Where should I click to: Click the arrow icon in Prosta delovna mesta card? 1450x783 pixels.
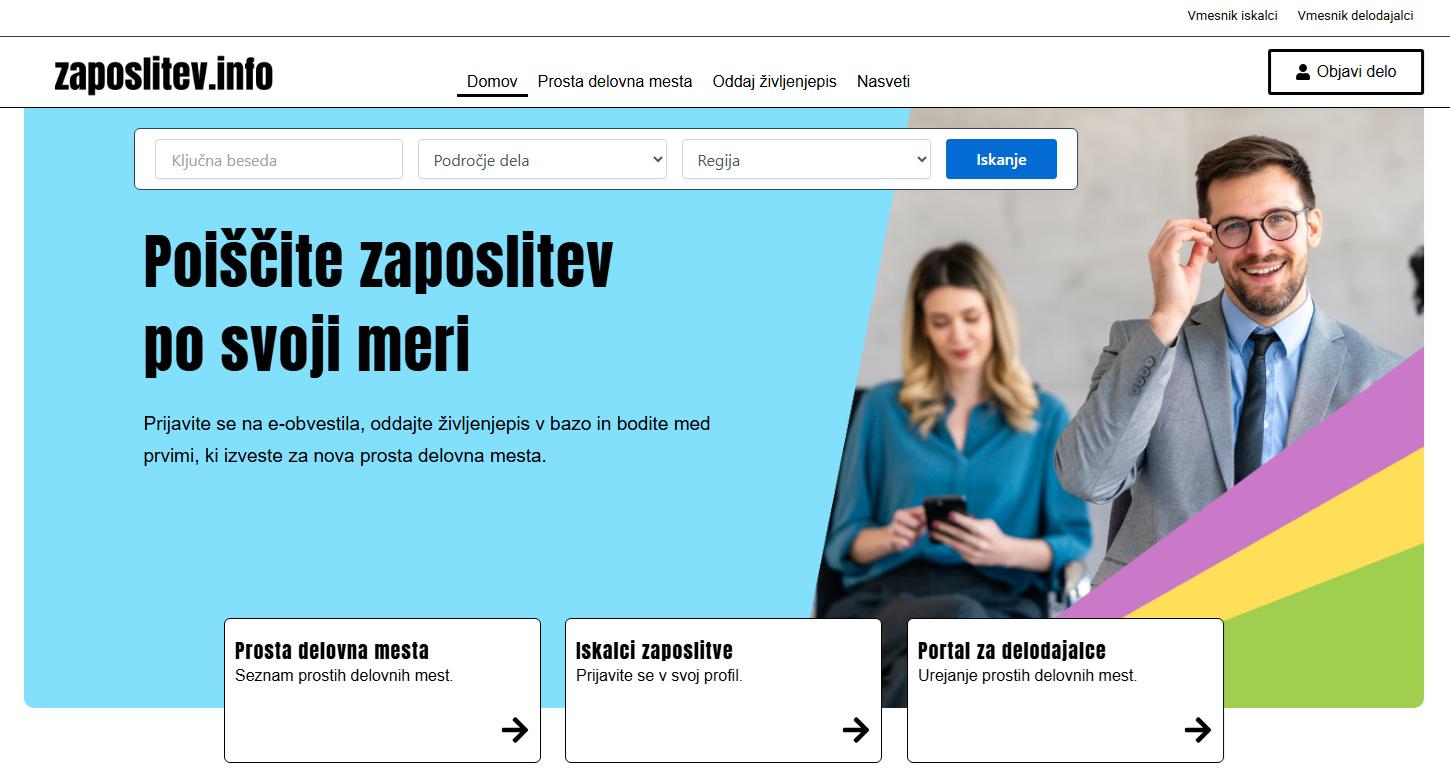515,730
